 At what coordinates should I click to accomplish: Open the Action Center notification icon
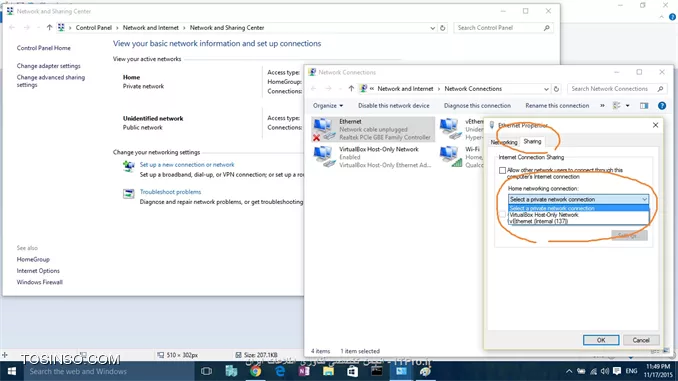click(617, 371)
